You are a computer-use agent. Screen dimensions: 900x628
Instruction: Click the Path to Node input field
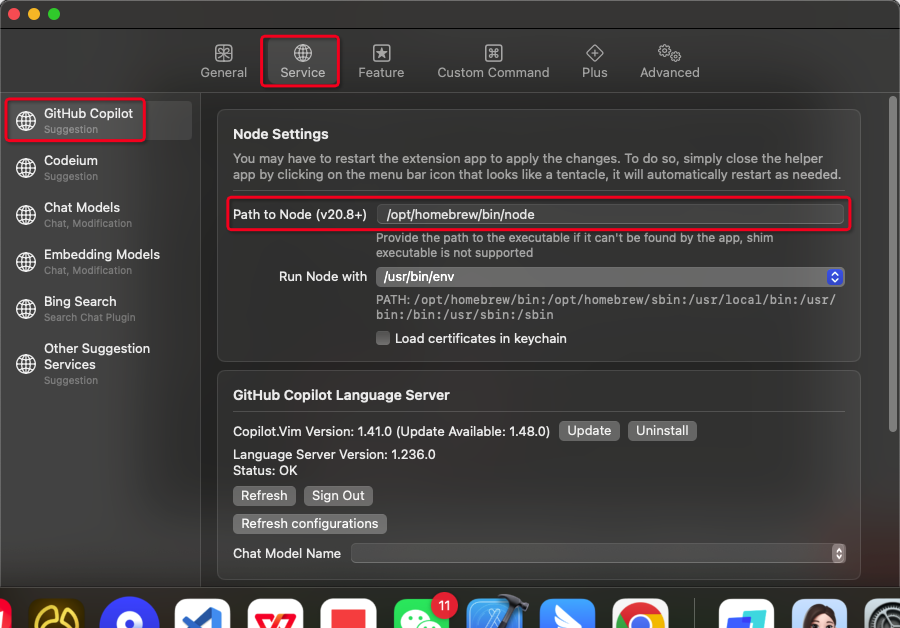click(x=610, y=214)
